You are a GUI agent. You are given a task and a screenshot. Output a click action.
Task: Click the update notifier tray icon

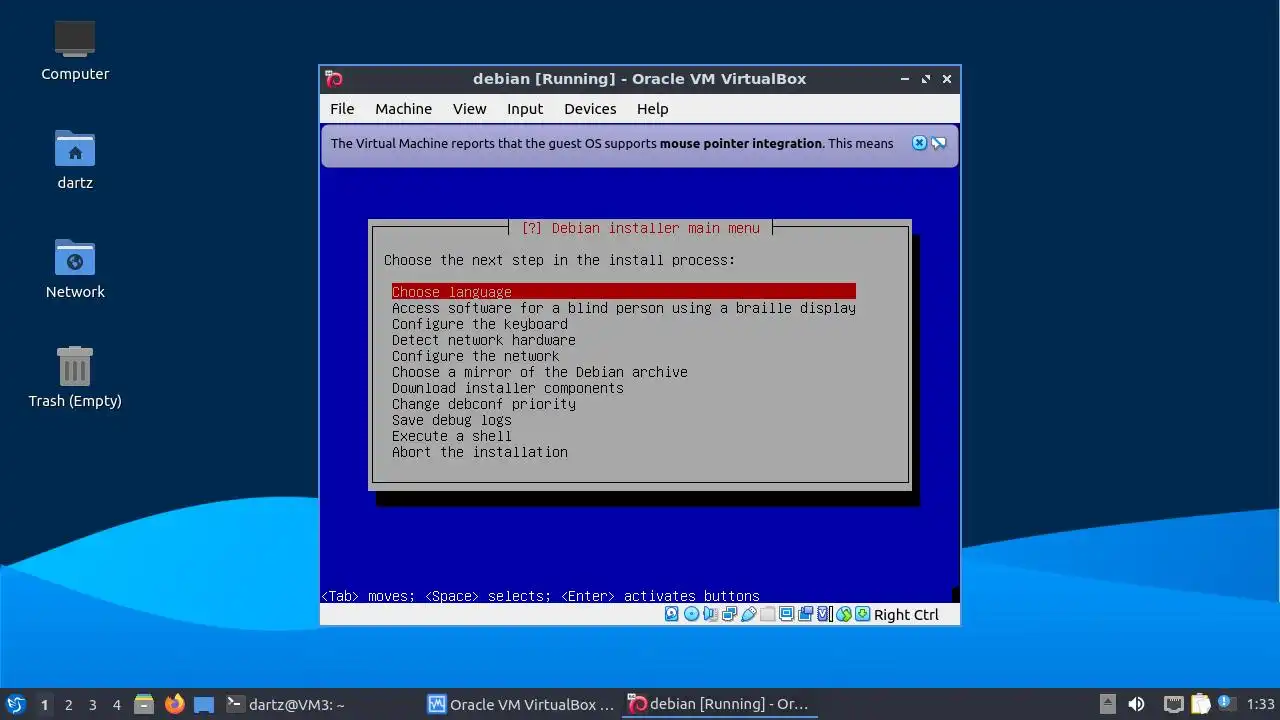point(1226,703)
